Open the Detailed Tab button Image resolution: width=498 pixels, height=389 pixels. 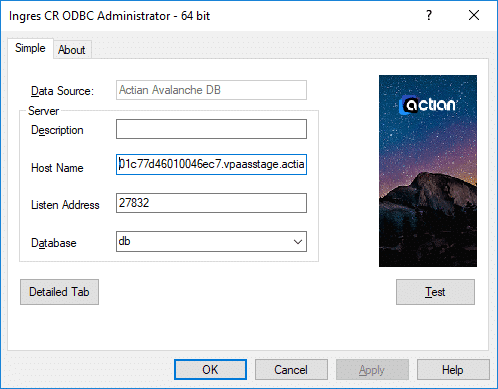pos(59,292)
